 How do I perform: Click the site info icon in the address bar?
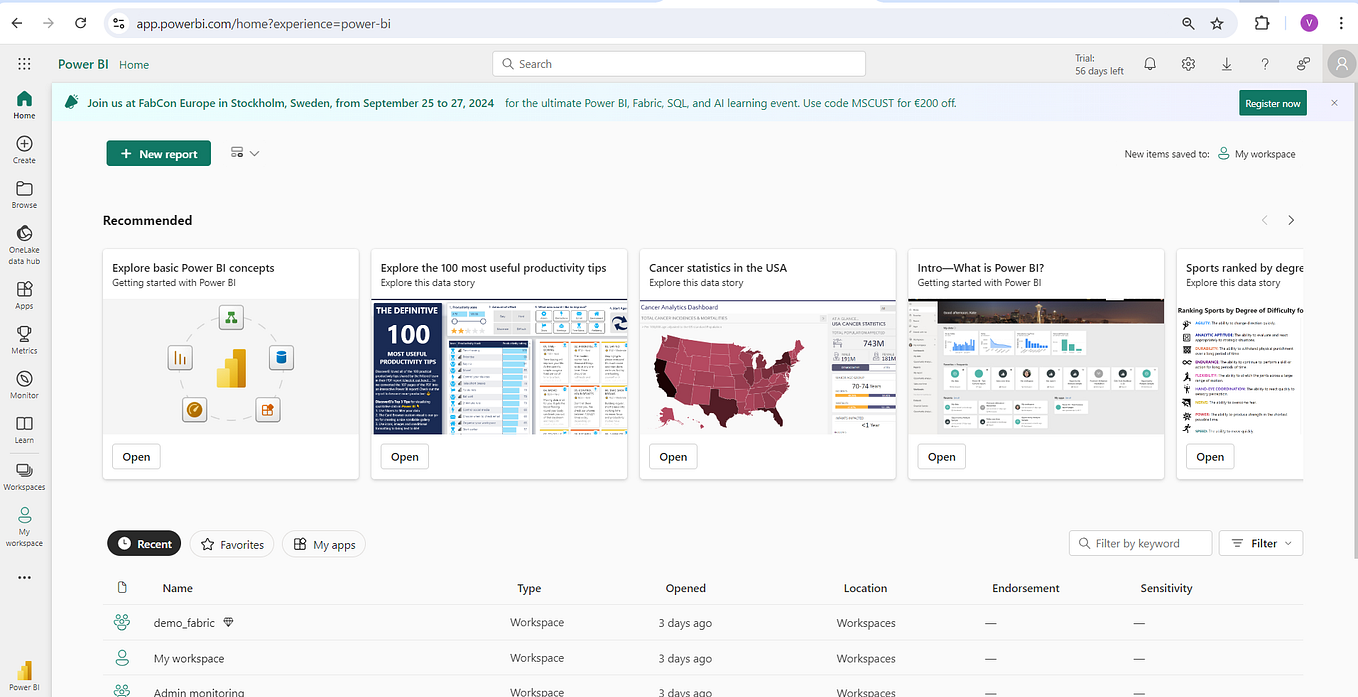click(118, 23)
